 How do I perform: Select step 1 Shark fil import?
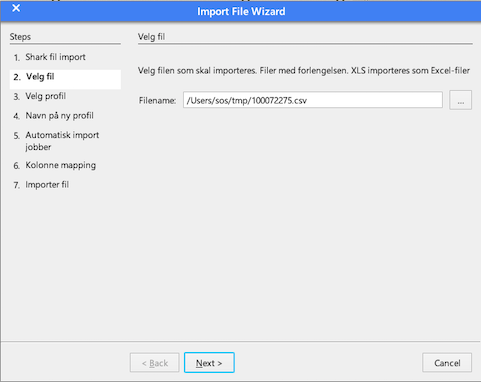tap(55, 57)
